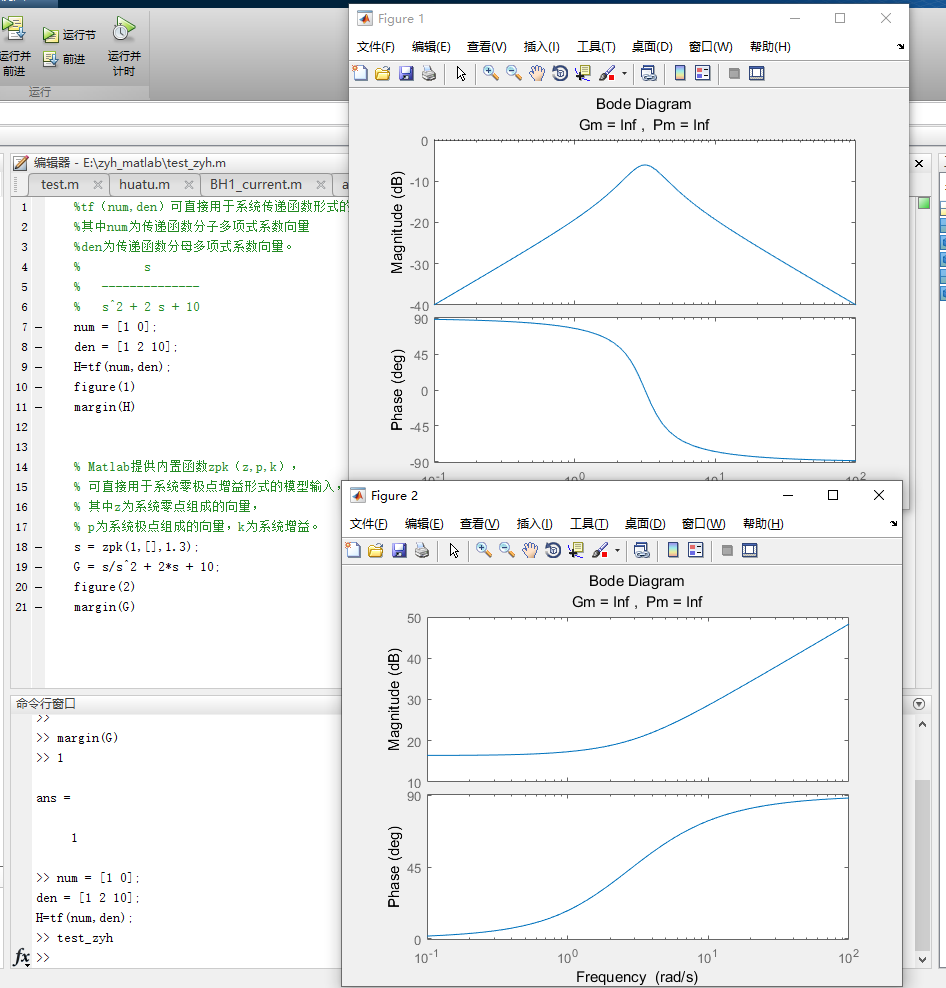Click 运行并计时 run and time button
946x988 pixels.
124,47
